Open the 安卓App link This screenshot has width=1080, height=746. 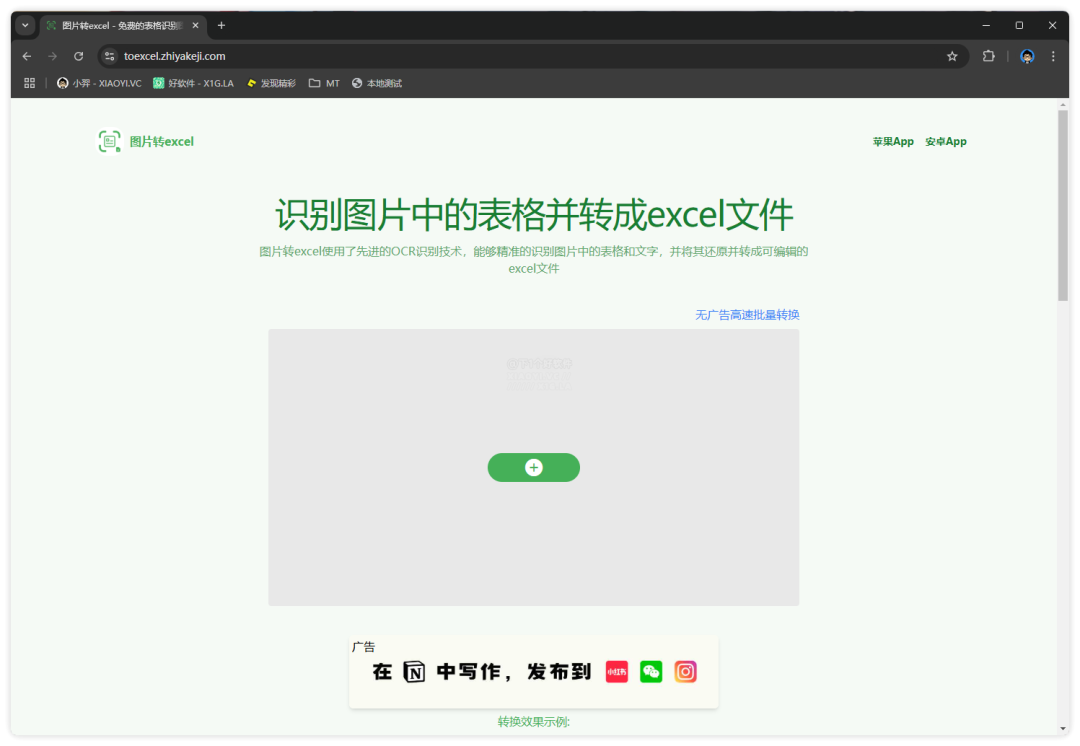tap(946, 141)
